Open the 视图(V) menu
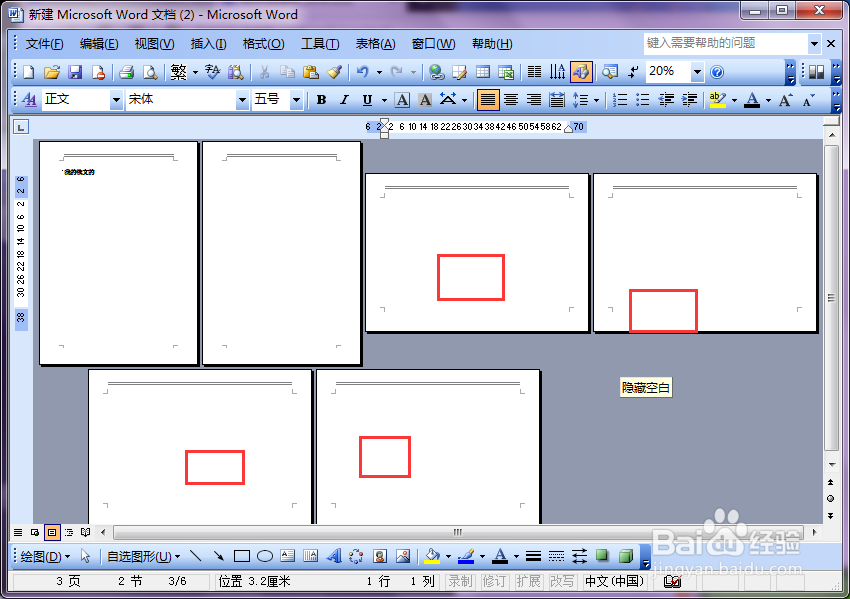This screenshot has width=850, height=599. click(x=154, y=44)
